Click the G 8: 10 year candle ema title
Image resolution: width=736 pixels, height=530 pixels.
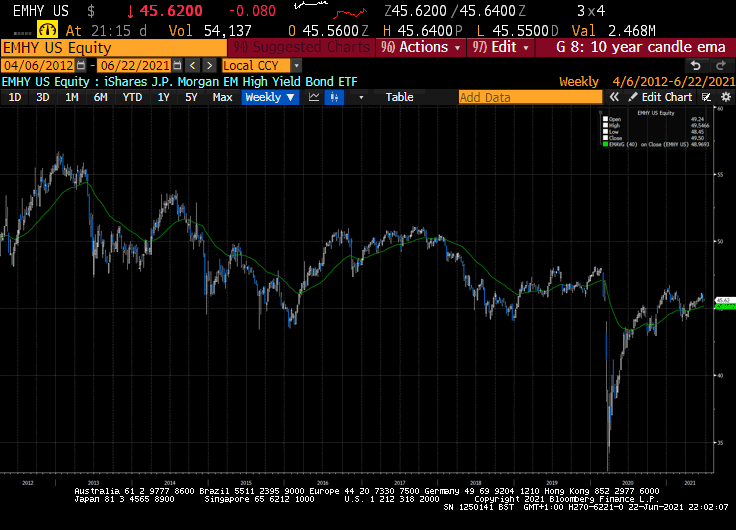(641, 47)
